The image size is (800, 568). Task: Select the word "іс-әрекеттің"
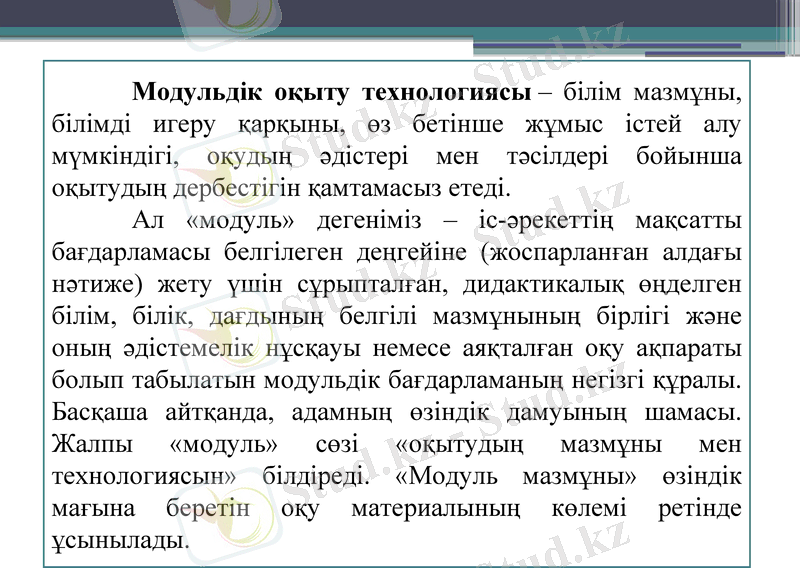tap(546, 221)
